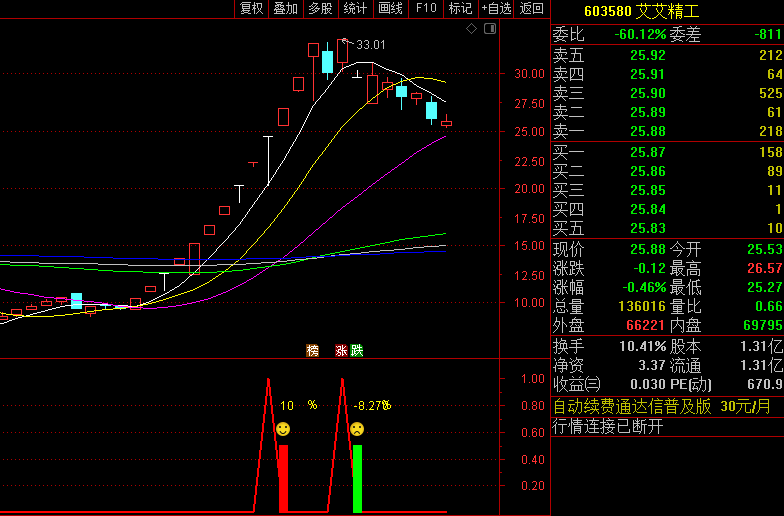The height and width of the screenshot is (516, 784).
Task: Toggle the side panel layout icon
Action: [490, 29]
